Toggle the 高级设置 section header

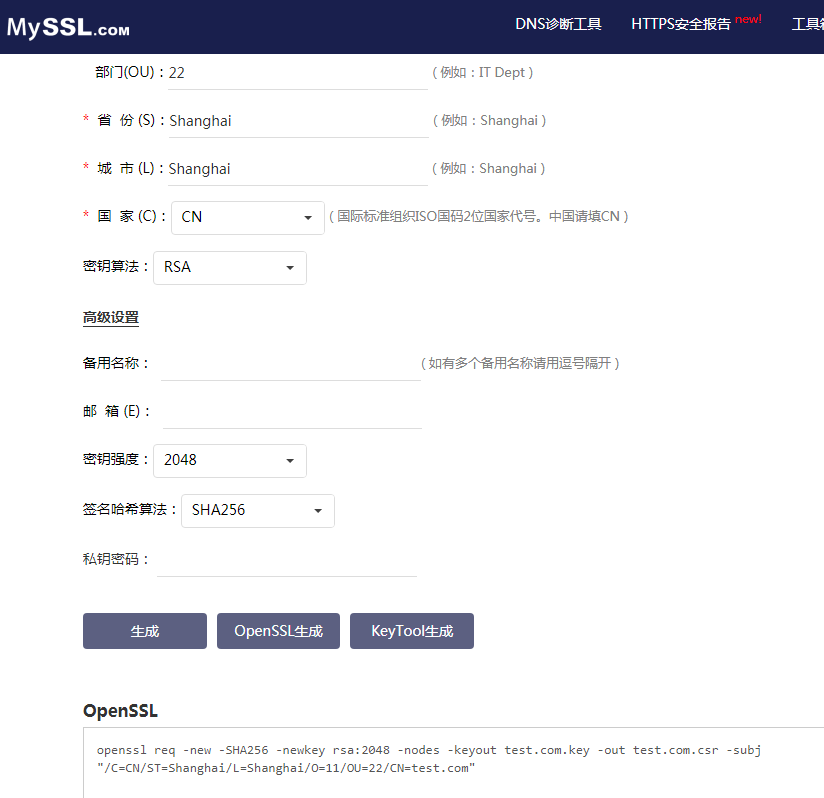point(111,318)
